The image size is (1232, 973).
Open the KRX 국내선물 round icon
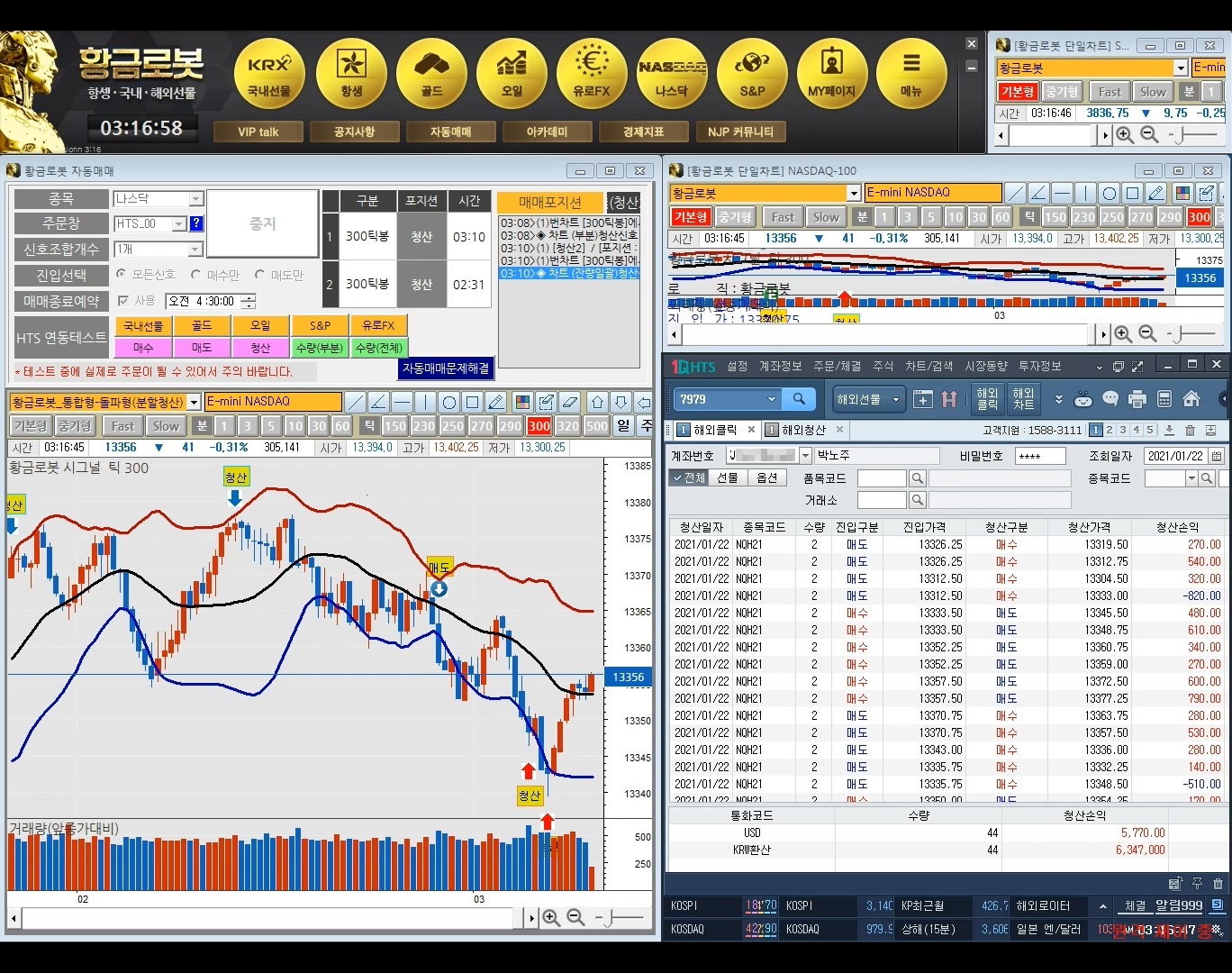tap(269, 73)
